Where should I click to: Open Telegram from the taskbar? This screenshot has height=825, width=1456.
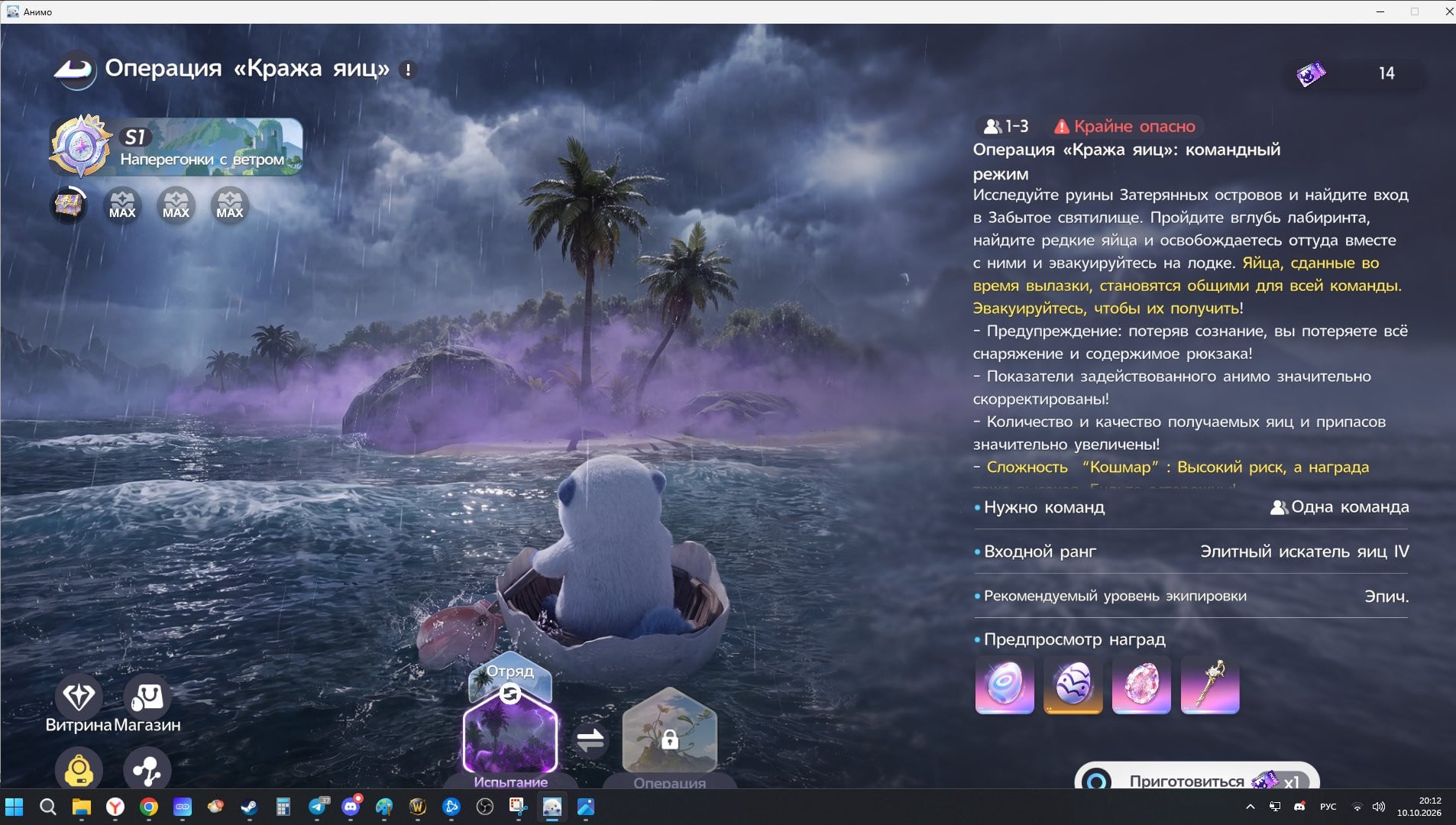pyautogui.click(x=317, y=807)
